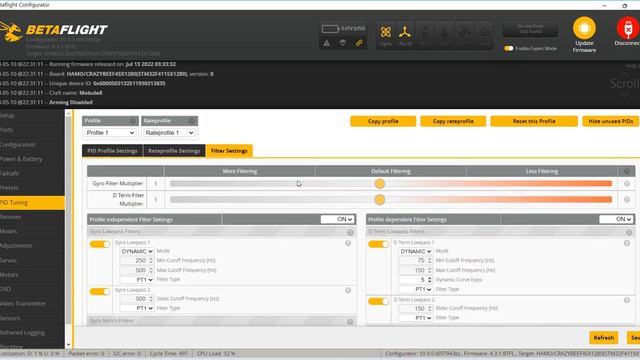Screen dimensions: 640x360
Task: Open help for Gyro Lowpass Filters section
Action: tap(350, 232)
